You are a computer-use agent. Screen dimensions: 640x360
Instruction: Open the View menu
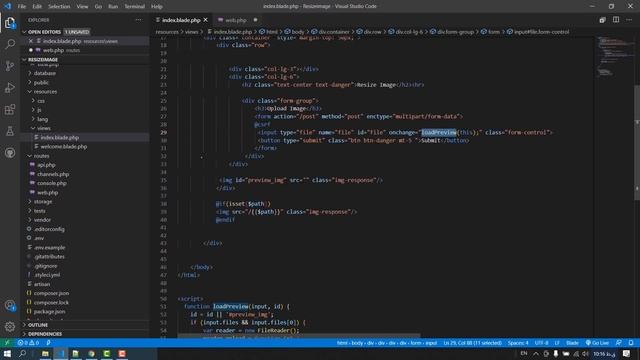(82, 7)
